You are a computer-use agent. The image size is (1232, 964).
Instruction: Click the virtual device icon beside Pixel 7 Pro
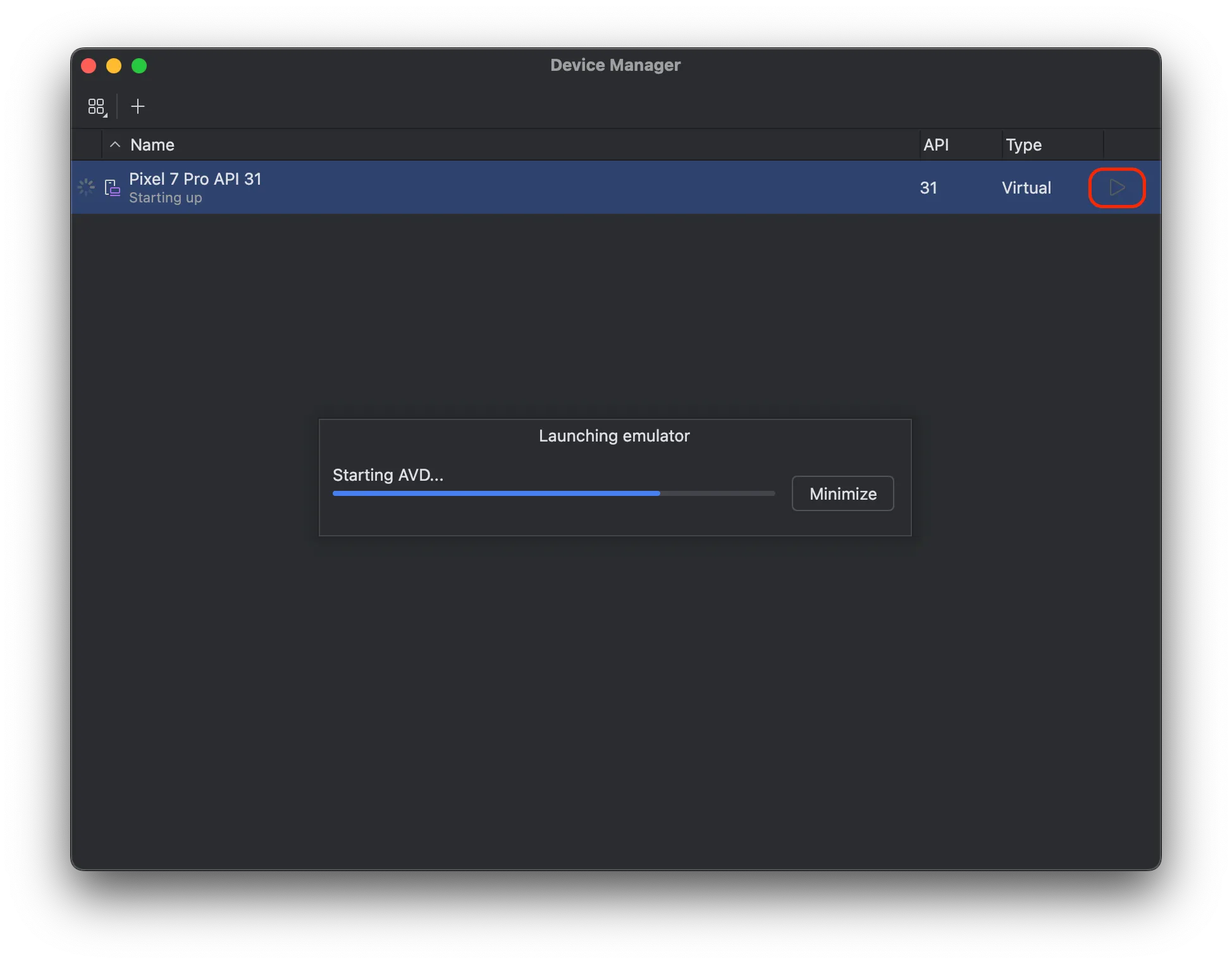[113, 188]
